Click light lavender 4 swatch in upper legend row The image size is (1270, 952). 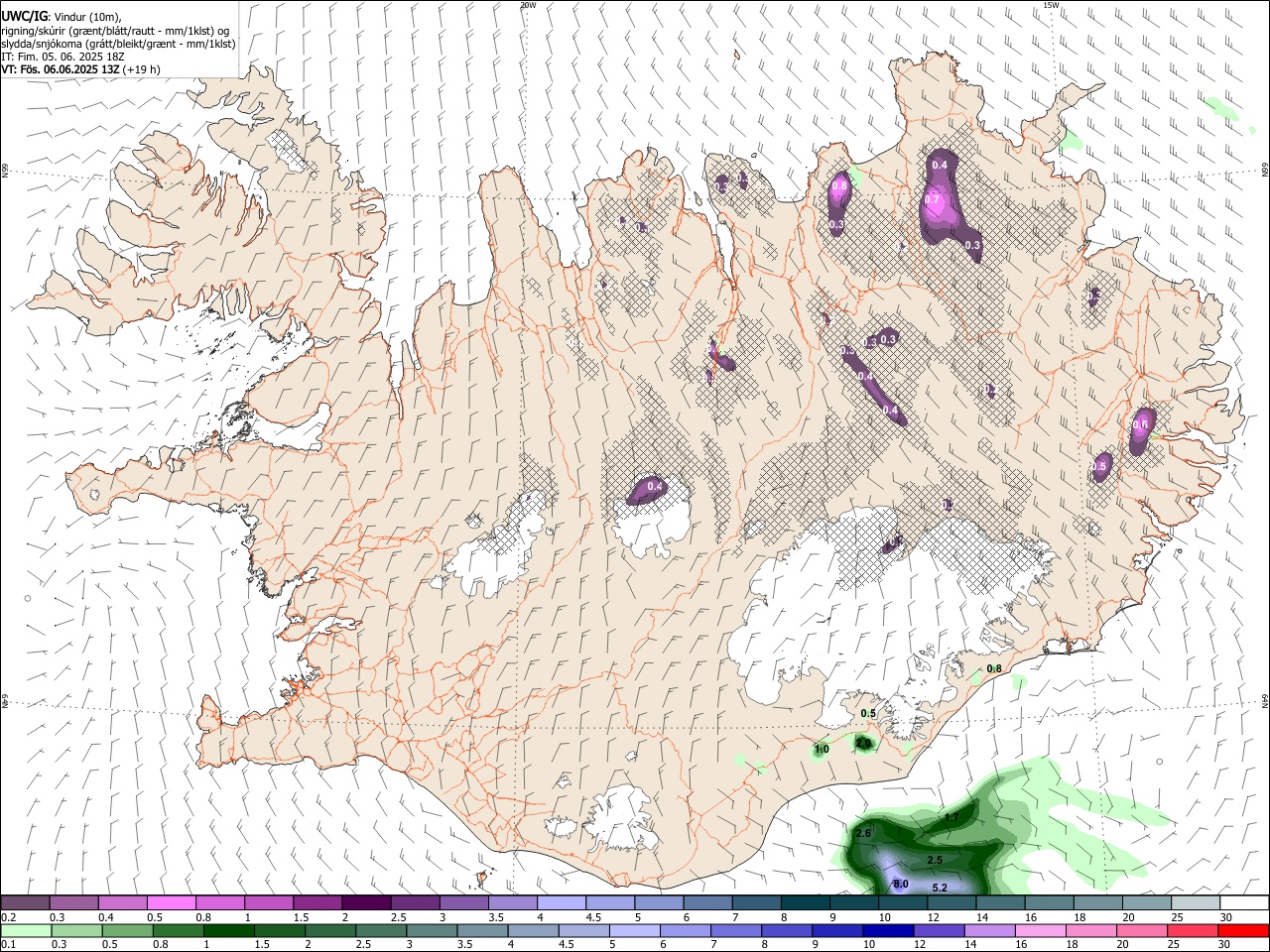[561, 902]
